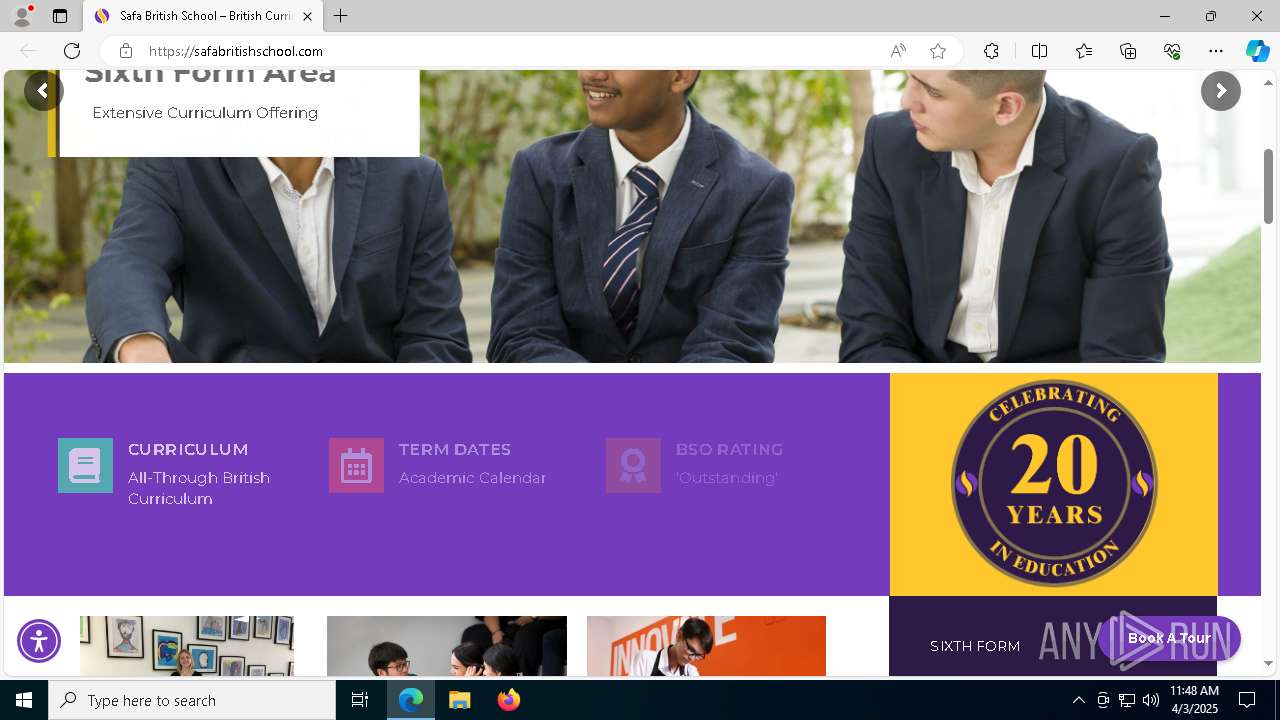The image size is (1280, 720).
Task: Click the page vertical scrollbar thumb
Action: (1268, 187)
